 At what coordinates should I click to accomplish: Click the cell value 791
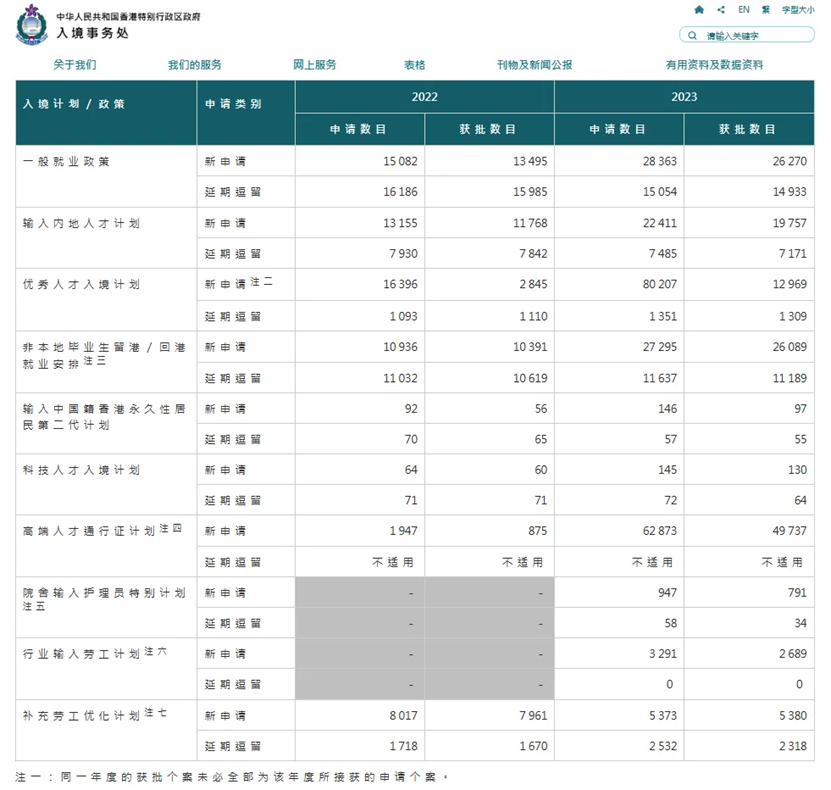[x=797, y=593]
